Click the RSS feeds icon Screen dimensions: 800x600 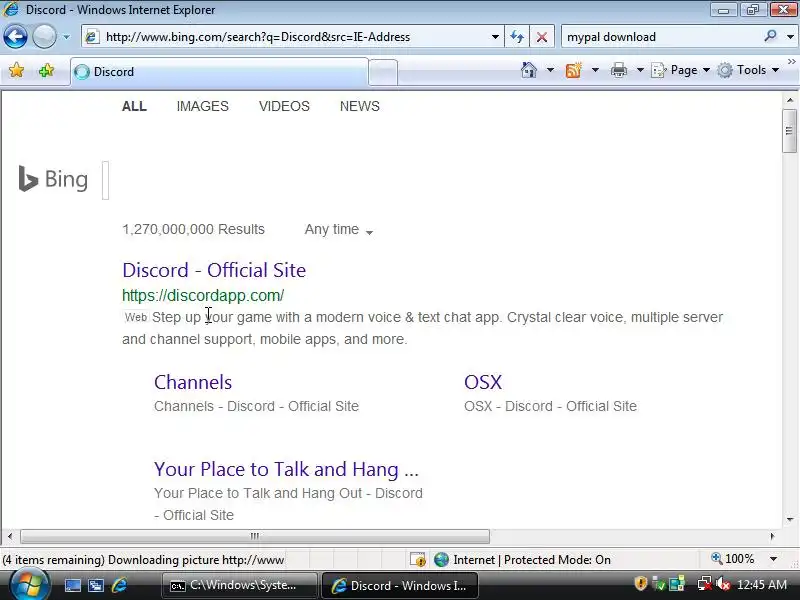pos(573,70)
